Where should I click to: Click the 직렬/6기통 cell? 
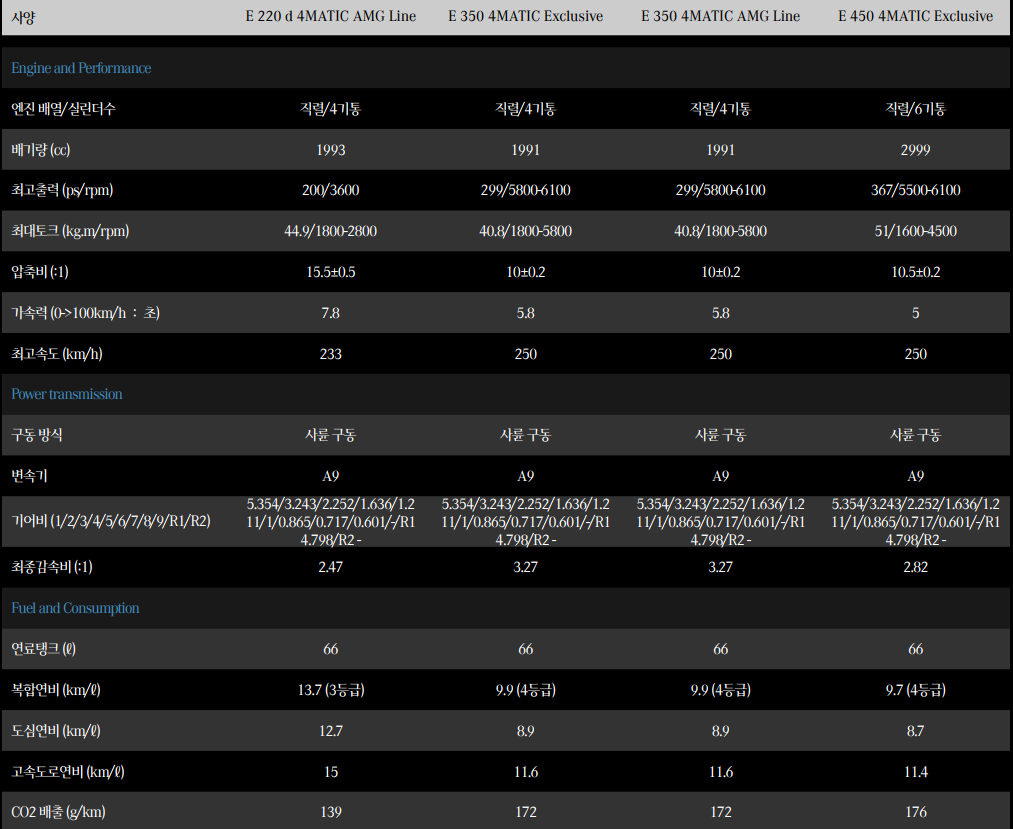(915, 109)
